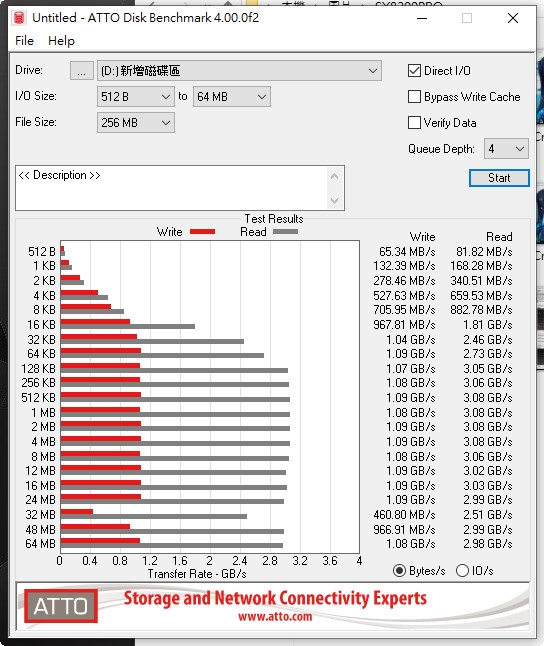
Task: Click description scrollbar down arrow
Action: [x=335, y=201]
